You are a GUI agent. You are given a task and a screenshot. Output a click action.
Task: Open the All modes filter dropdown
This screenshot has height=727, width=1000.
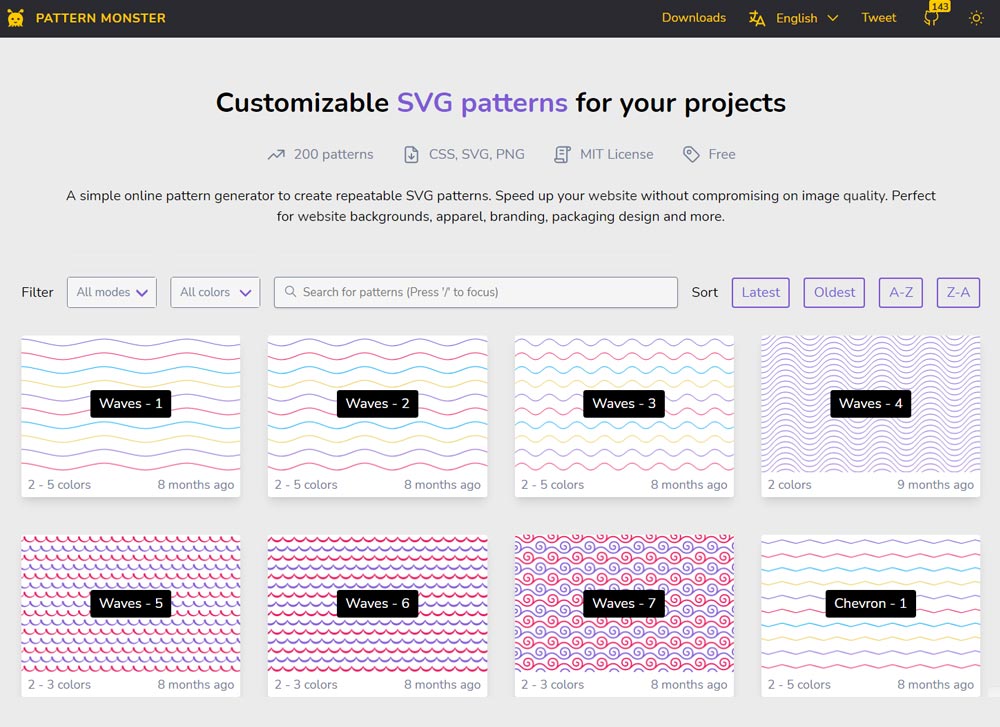(x=112, y=292)
